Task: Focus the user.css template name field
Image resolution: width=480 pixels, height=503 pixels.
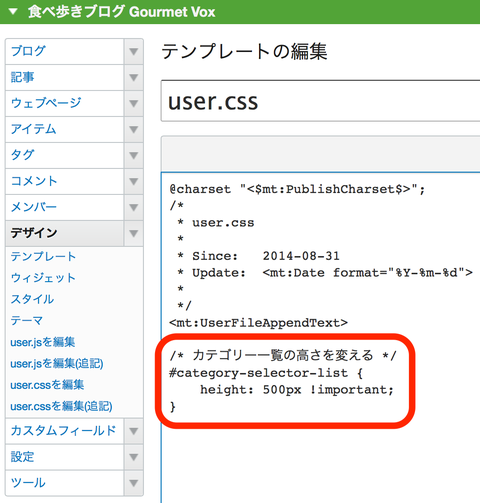Action: (x=321, y=101)
